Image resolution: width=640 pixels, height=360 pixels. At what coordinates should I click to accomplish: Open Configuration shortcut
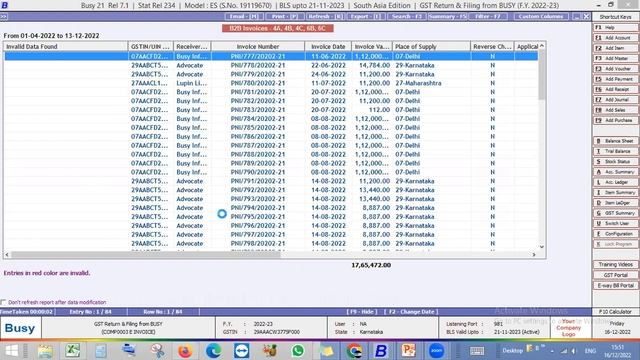pos(616,234)
